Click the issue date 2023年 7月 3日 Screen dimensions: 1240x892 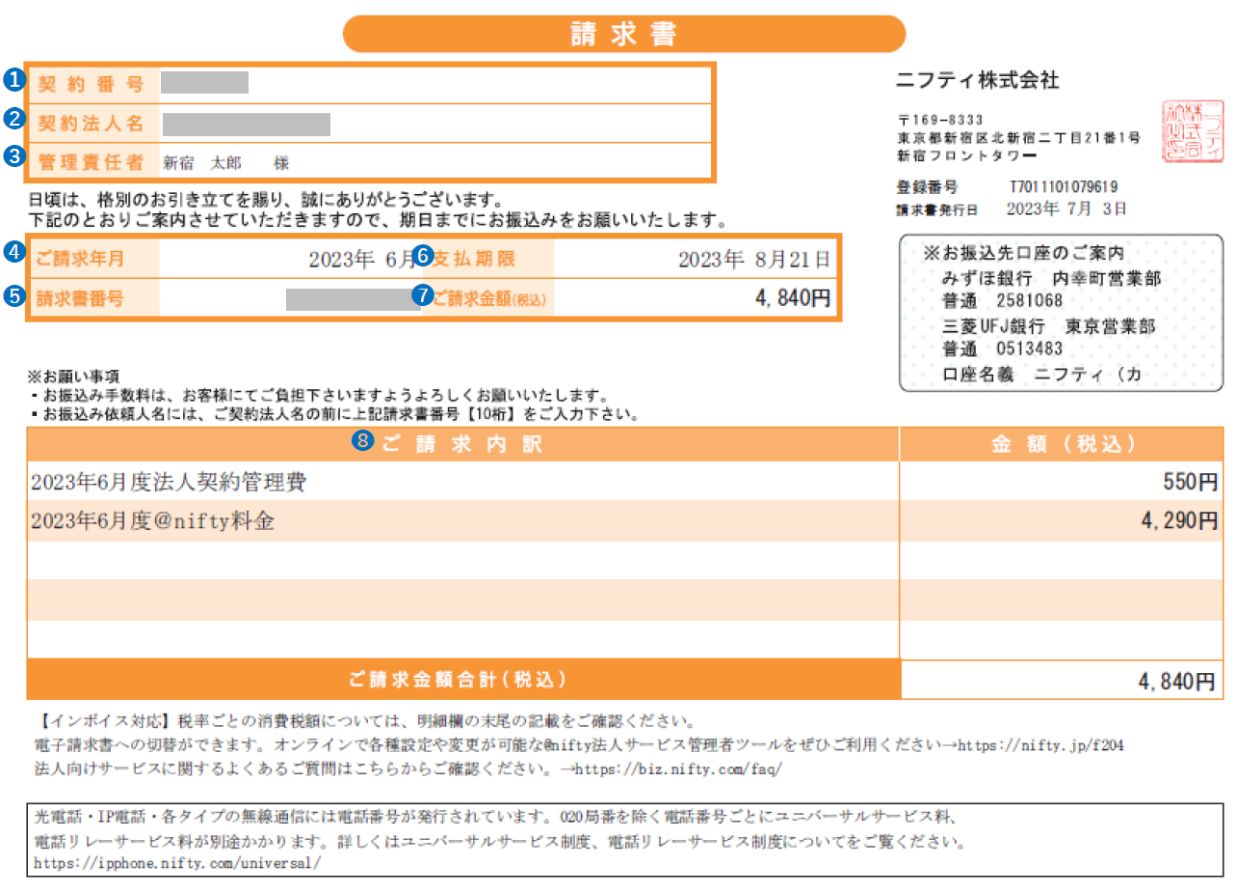(x=1069, y=209)
